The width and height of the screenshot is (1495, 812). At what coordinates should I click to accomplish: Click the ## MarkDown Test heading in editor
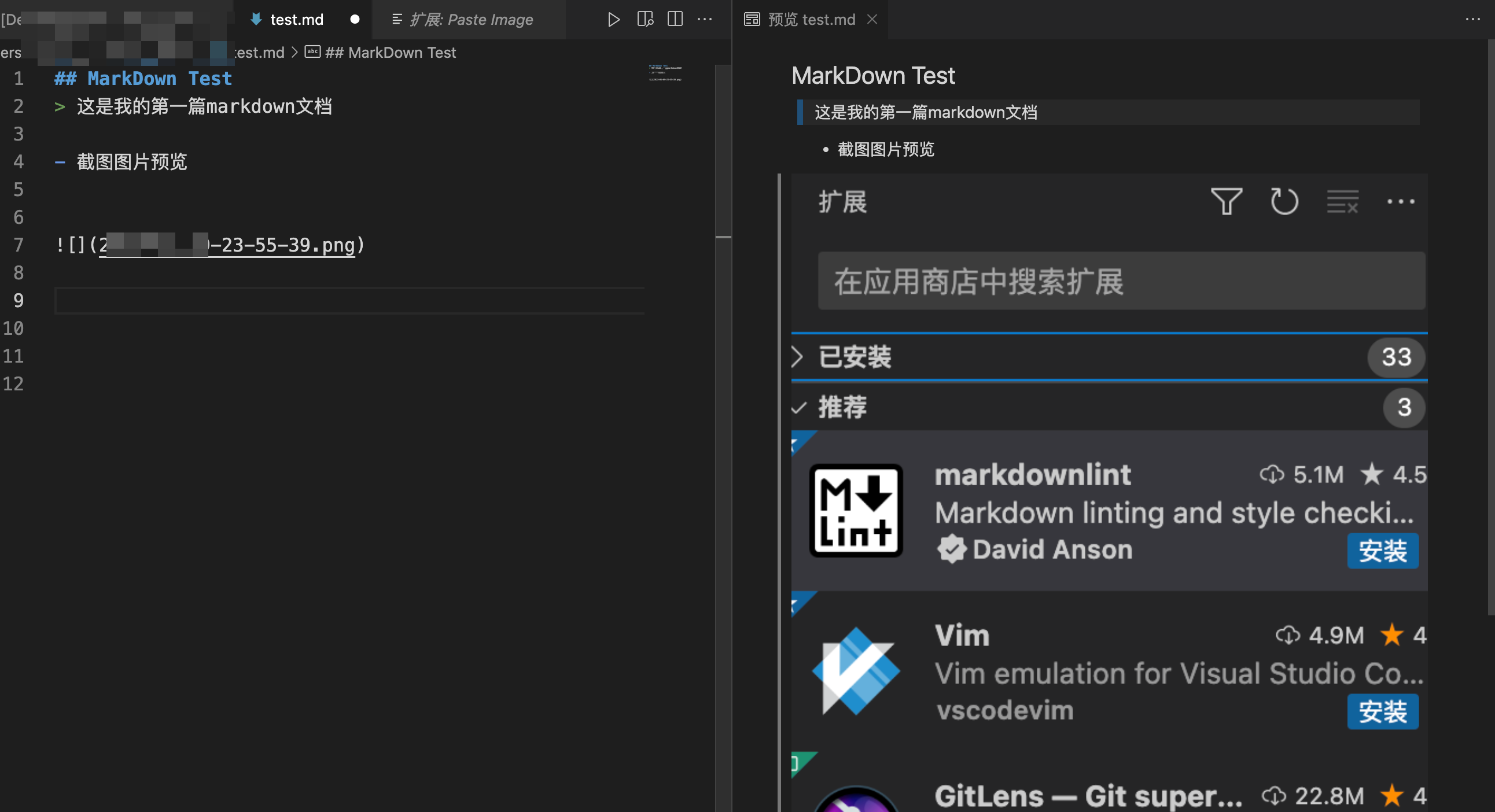point(143,78)
